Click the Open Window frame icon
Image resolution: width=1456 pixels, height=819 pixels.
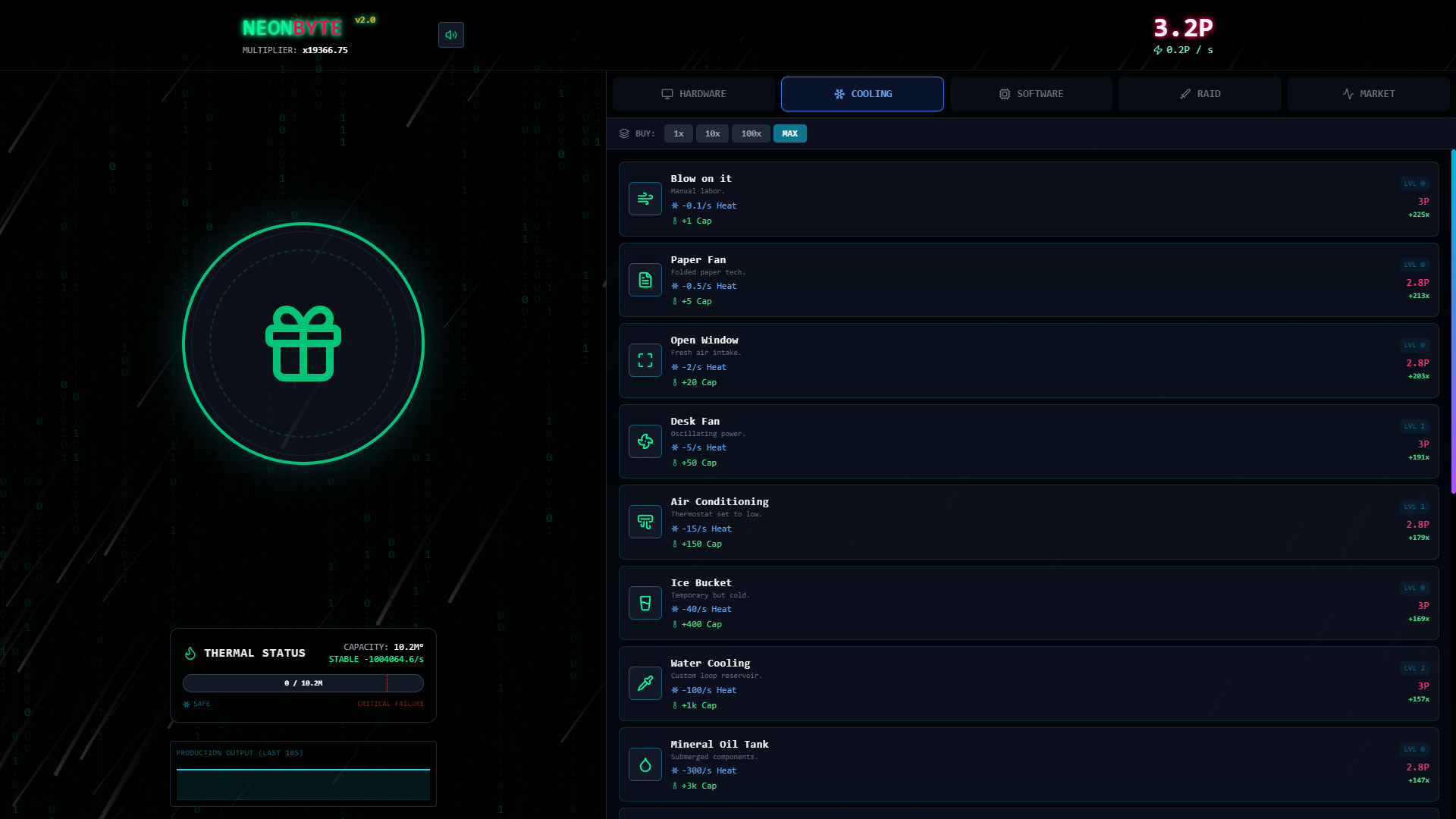point(645,360)
